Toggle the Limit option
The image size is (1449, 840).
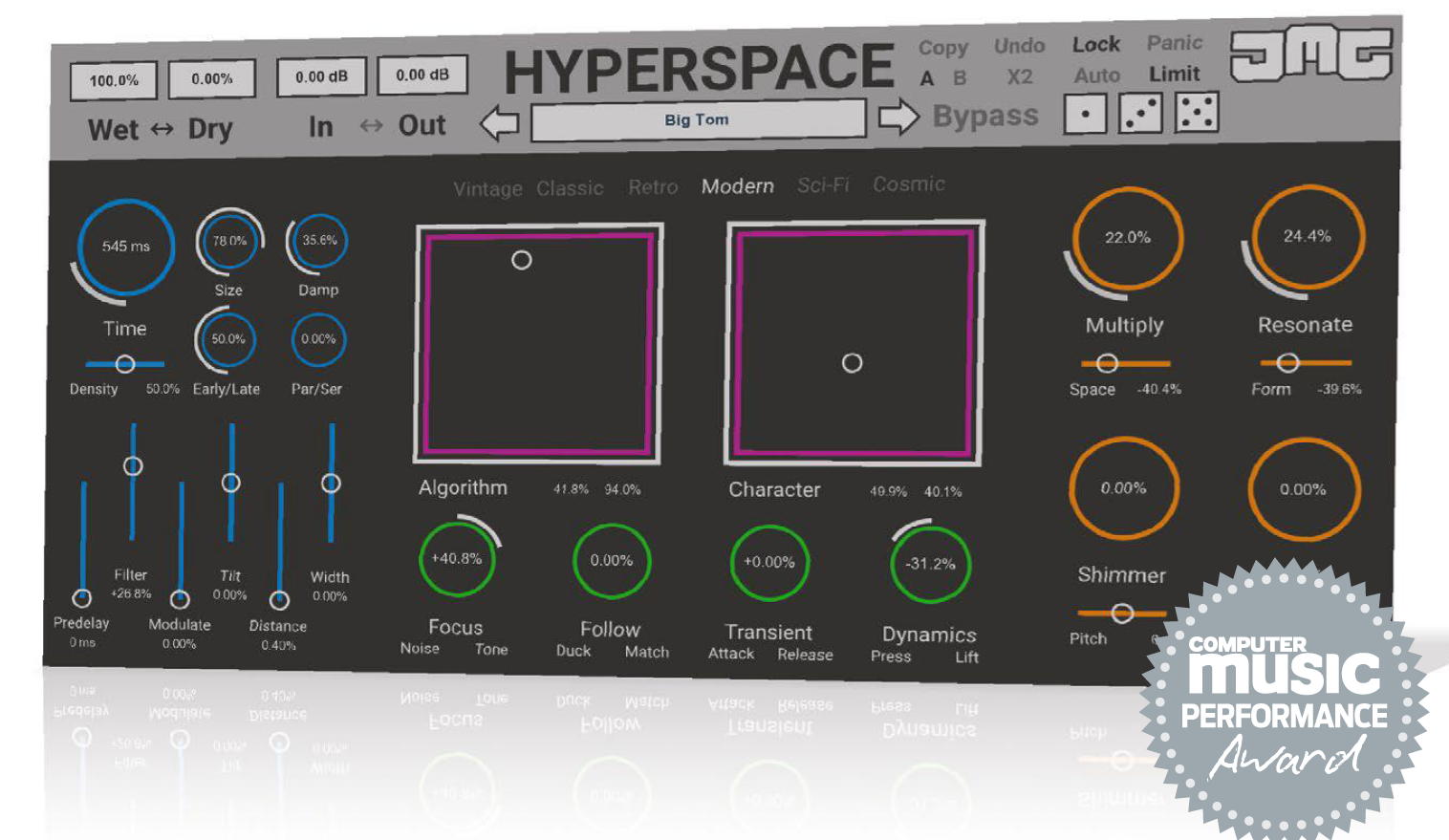[x=1174, y=74]
